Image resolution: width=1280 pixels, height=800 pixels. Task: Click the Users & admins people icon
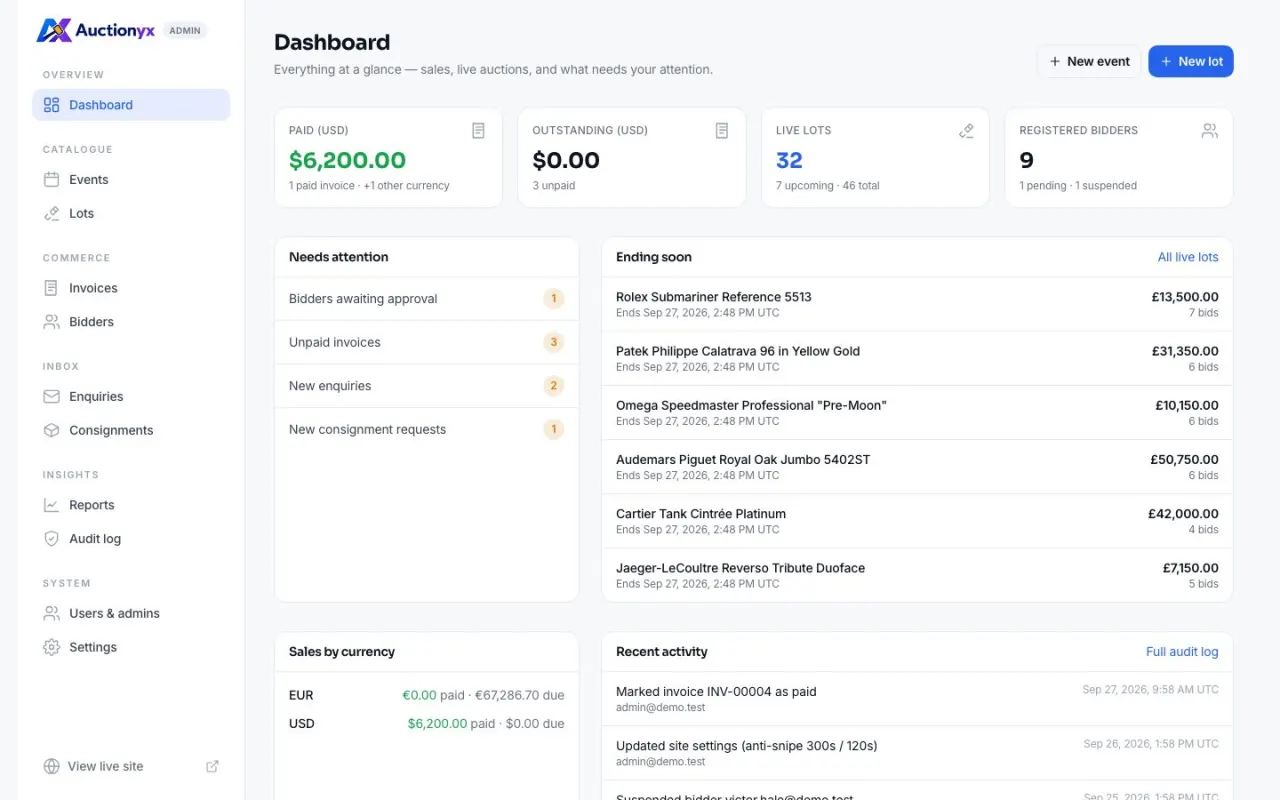(x=51, y=614)
